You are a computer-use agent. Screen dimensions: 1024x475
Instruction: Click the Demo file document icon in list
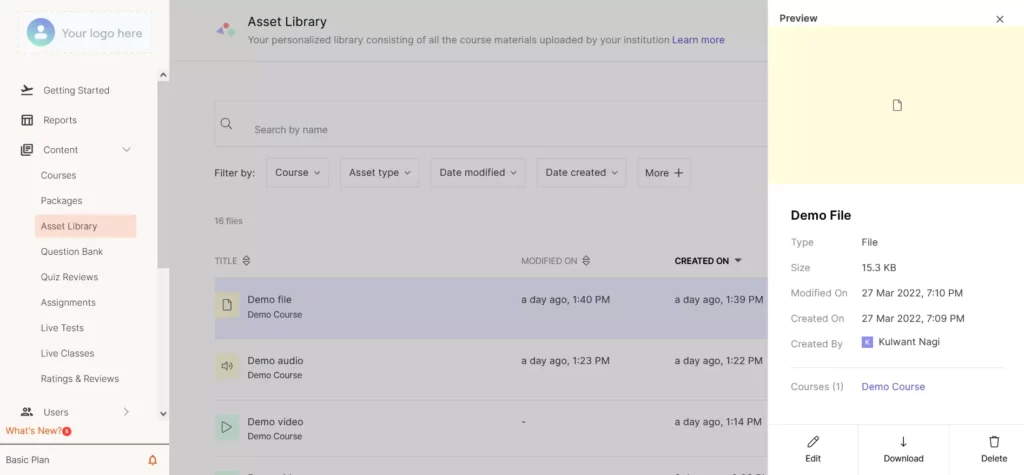(x=227, y=305)
